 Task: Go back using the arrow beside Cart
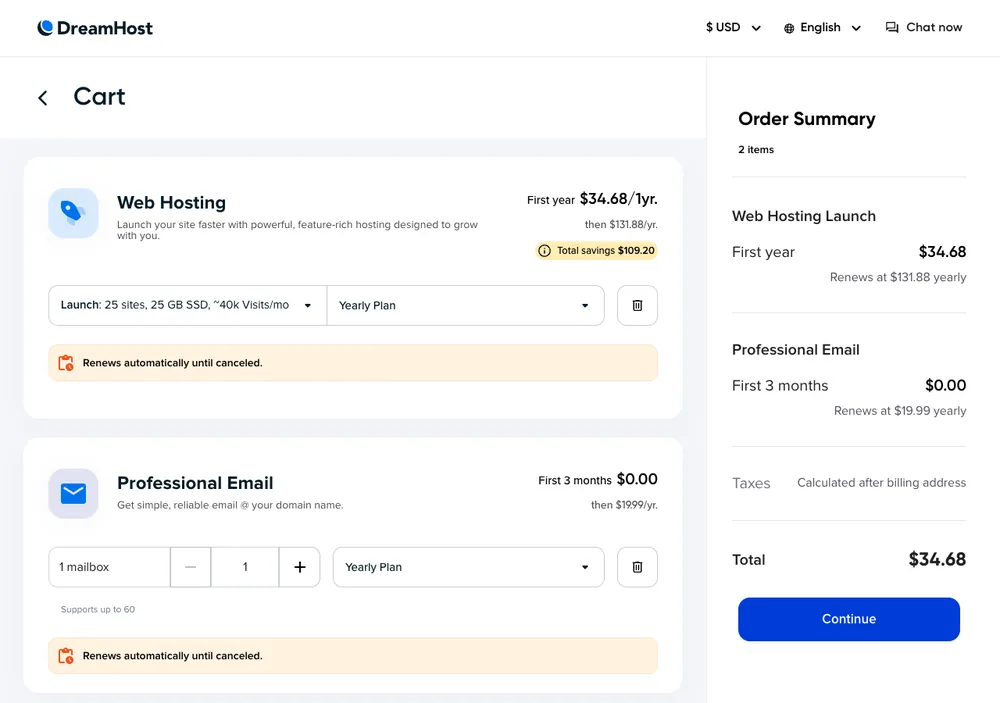[x=43, y=98]
